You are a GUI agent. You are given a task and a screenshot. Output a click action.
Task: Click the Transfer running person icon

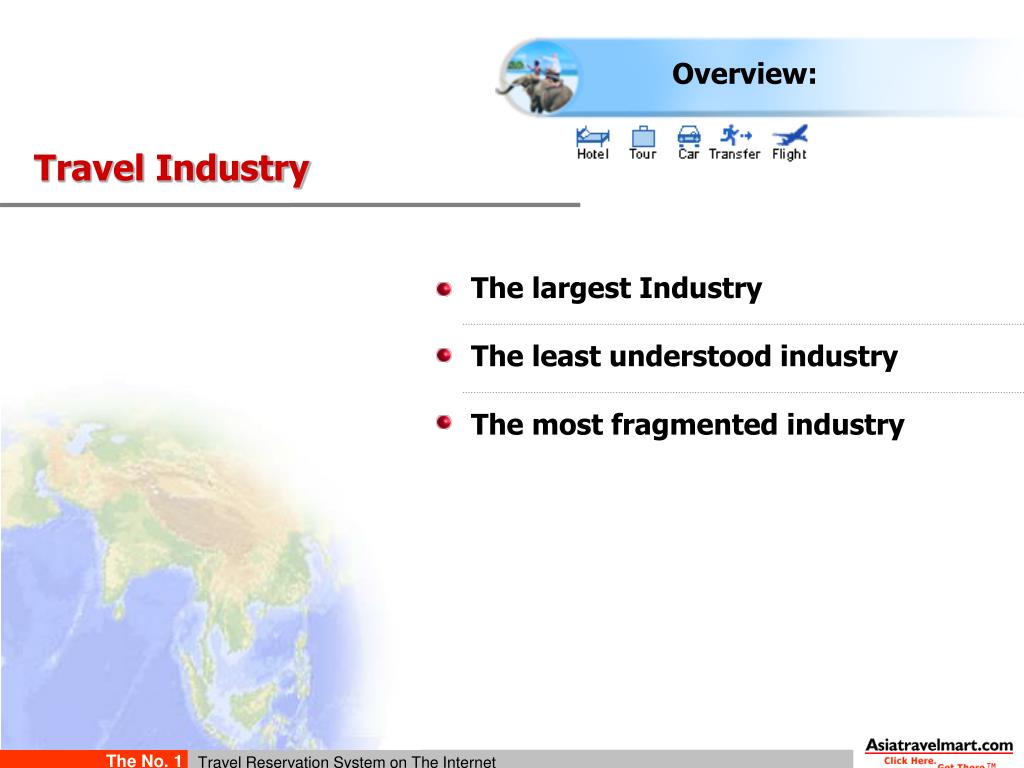735,135
